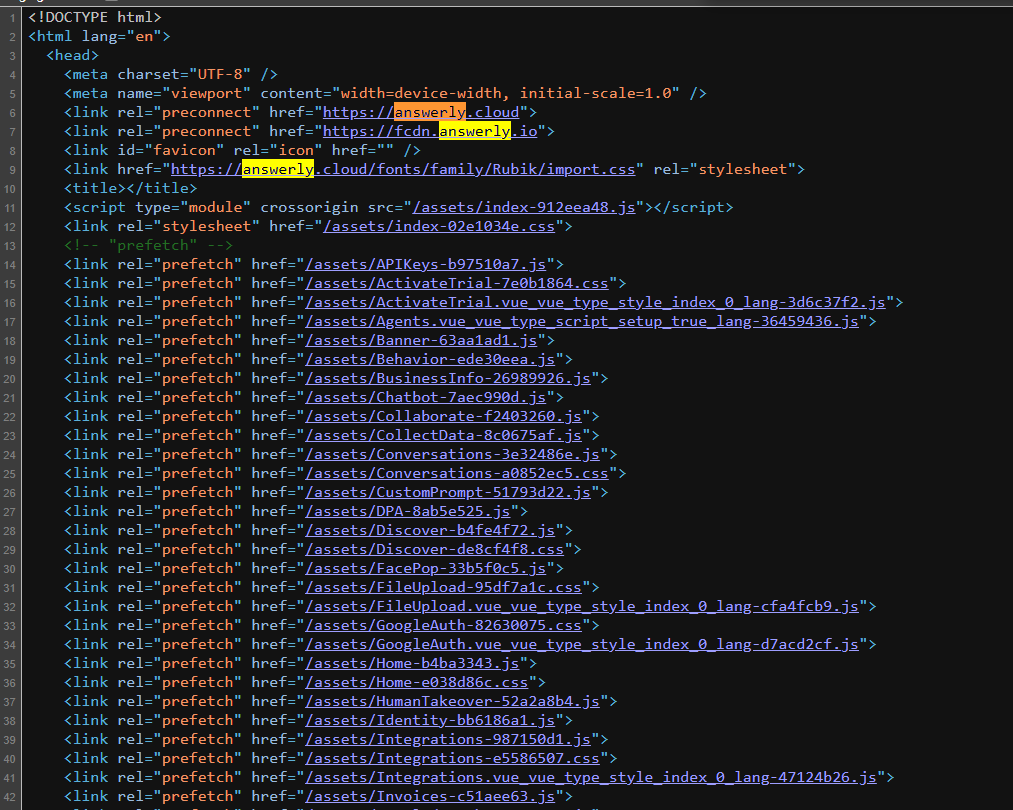Open the Home-e038d86c.css link
This screenshot has width=1013, height=810.
coord(417,682)
